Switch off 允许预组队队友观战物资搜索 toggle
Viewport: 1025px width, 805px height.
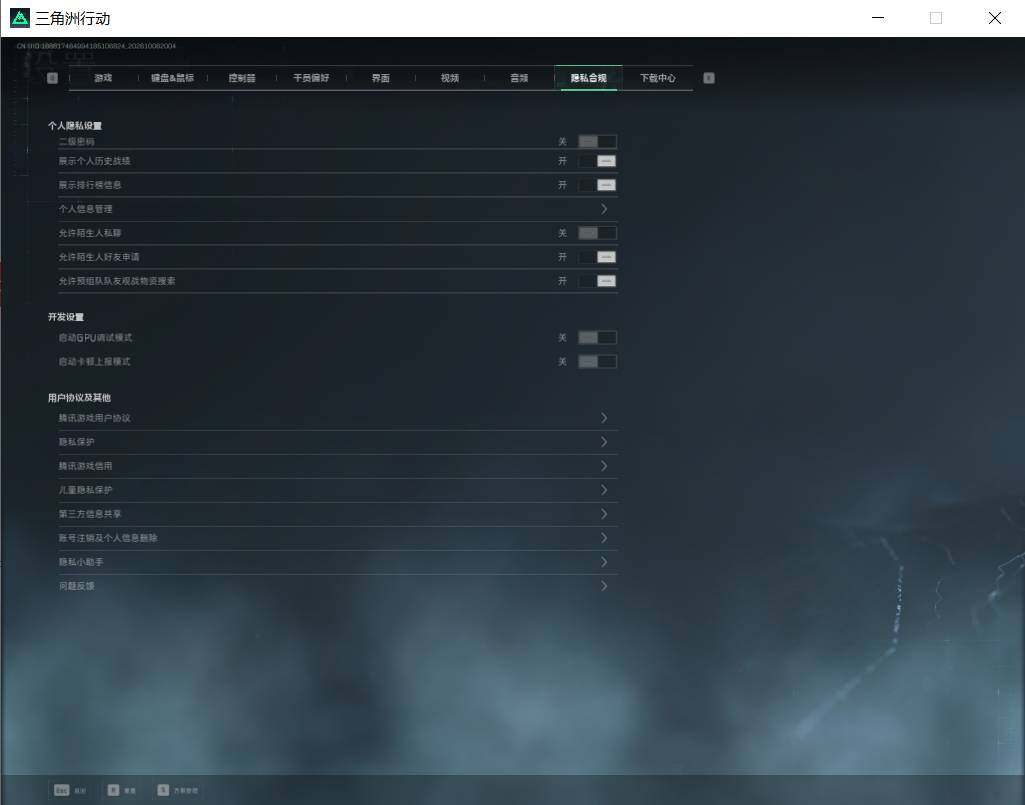coord(597,281)
